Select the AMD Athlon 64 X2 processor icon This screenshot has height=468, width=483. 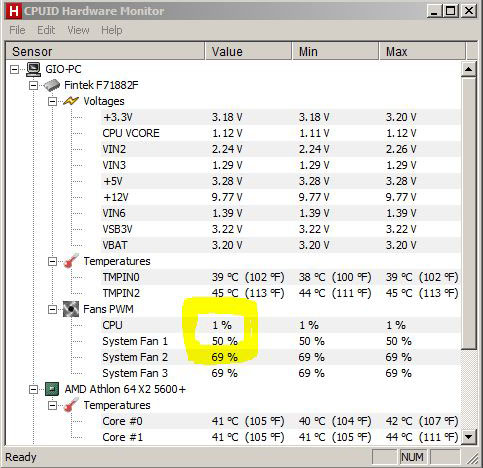(x=52, y=389)
